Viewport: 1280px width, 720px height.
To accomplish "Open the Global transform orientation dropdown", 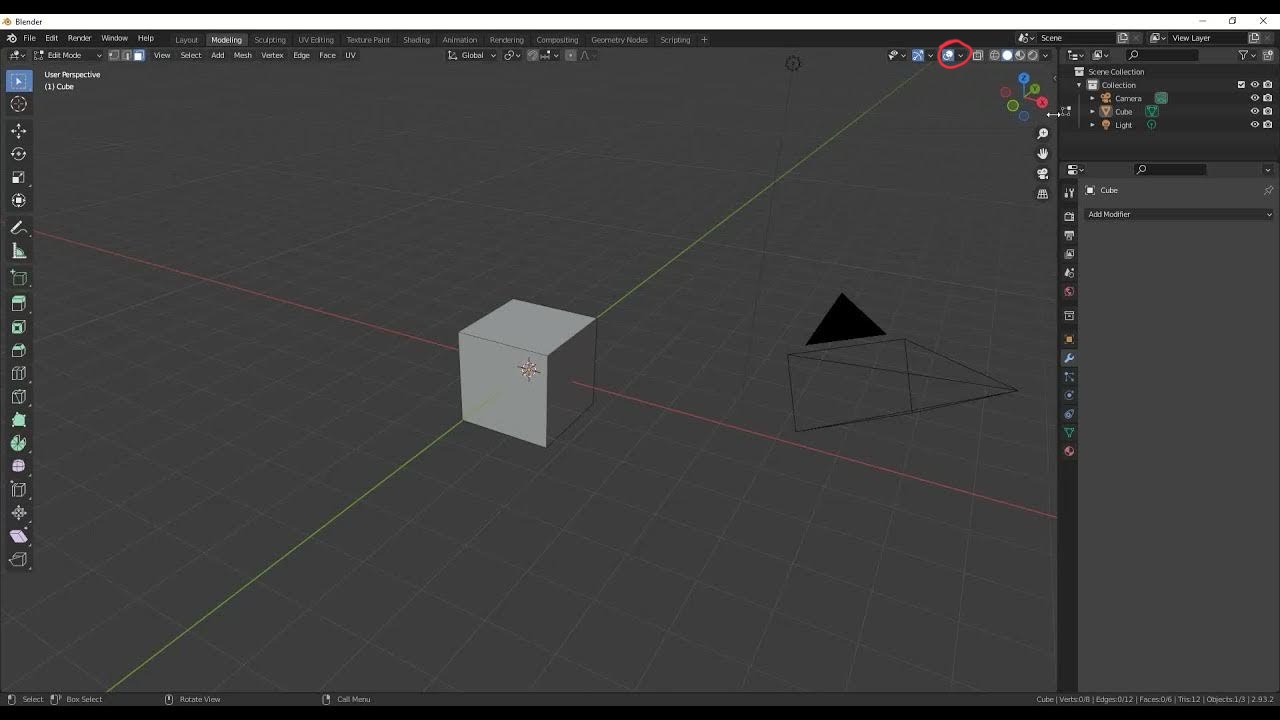I will pos(472,55).
